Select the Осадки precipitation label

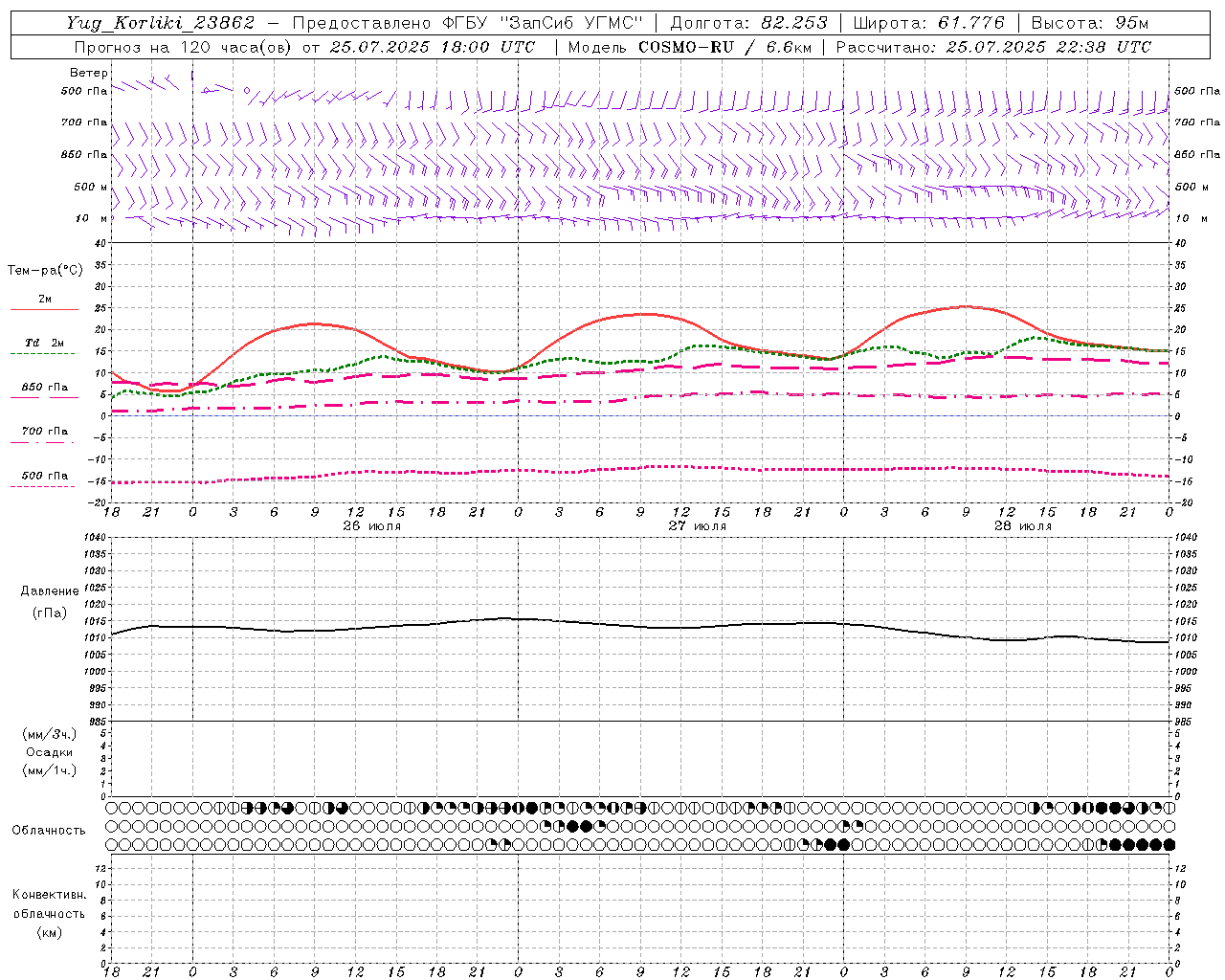coord(49,752)
